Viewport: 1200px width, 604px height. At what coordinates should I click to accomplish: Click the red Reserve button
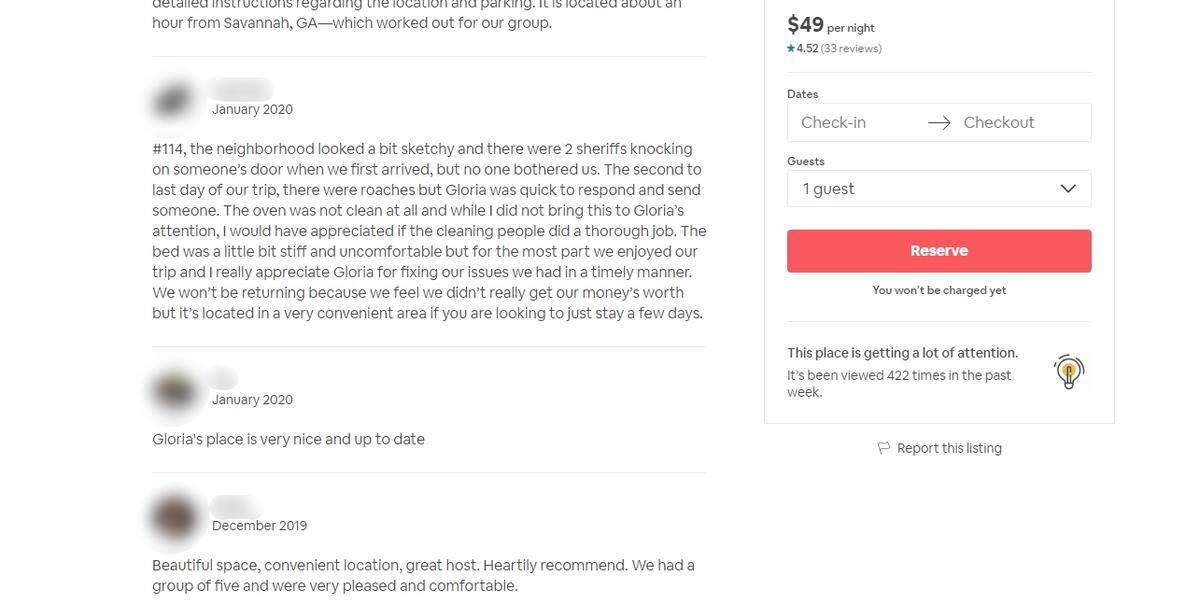click(939, 251)
